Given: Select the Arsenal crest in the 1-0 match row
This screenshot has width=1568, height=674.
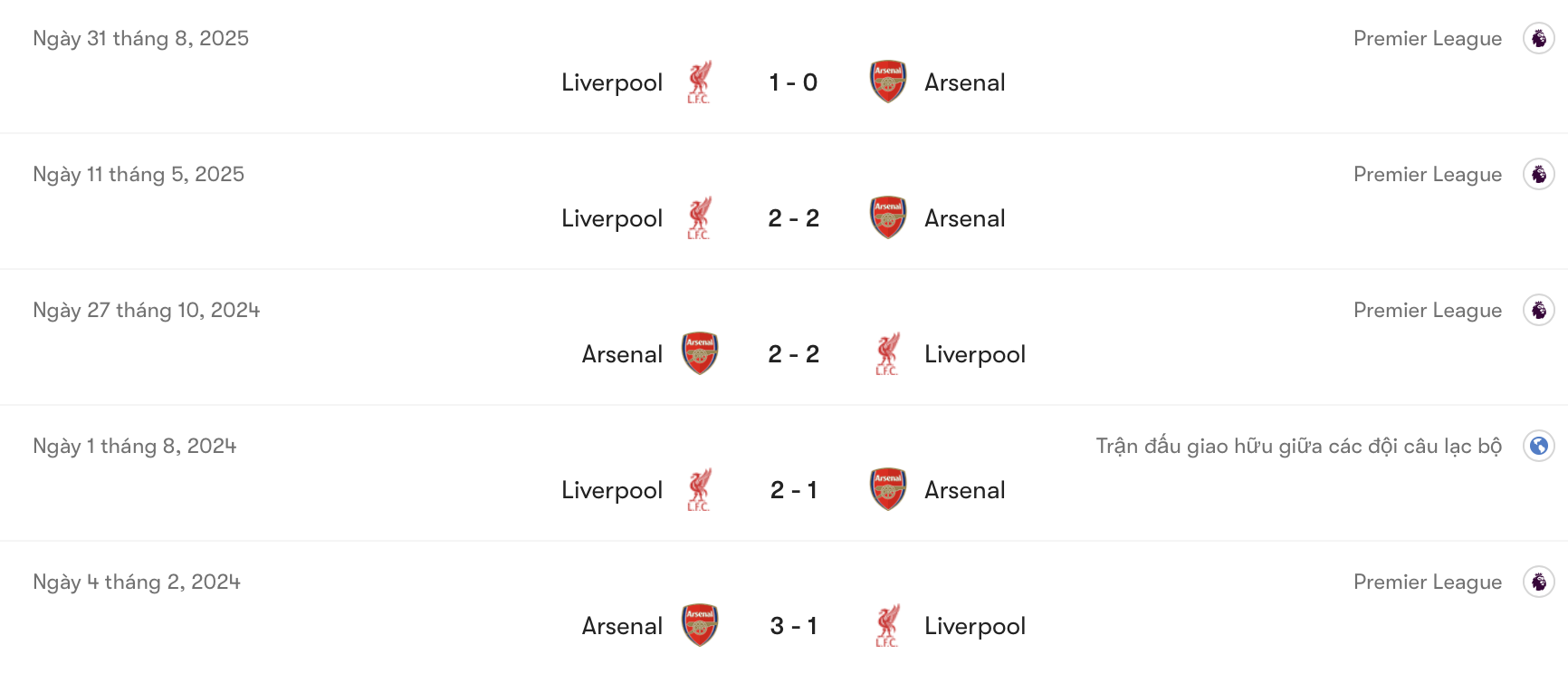Looking at the screenshot, I should point(888,82).
